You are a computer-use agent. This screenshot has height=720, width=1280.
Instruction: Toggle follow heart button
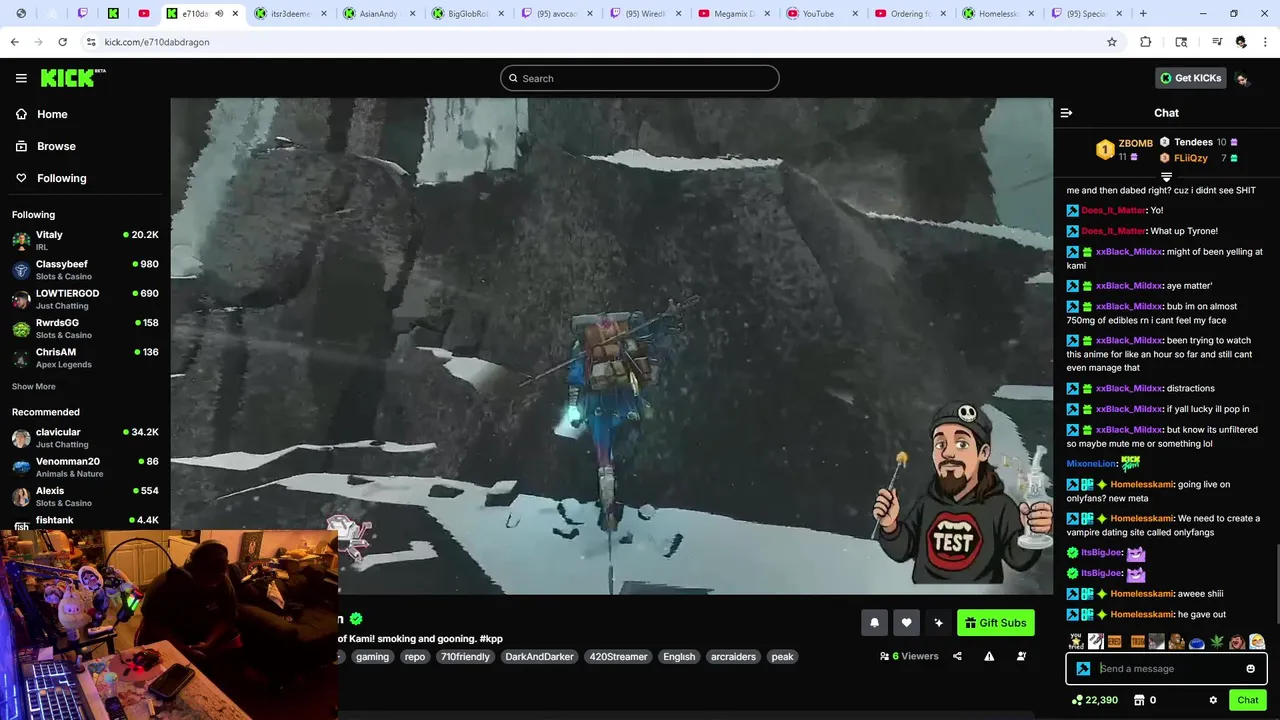click(x=906, y=623)
